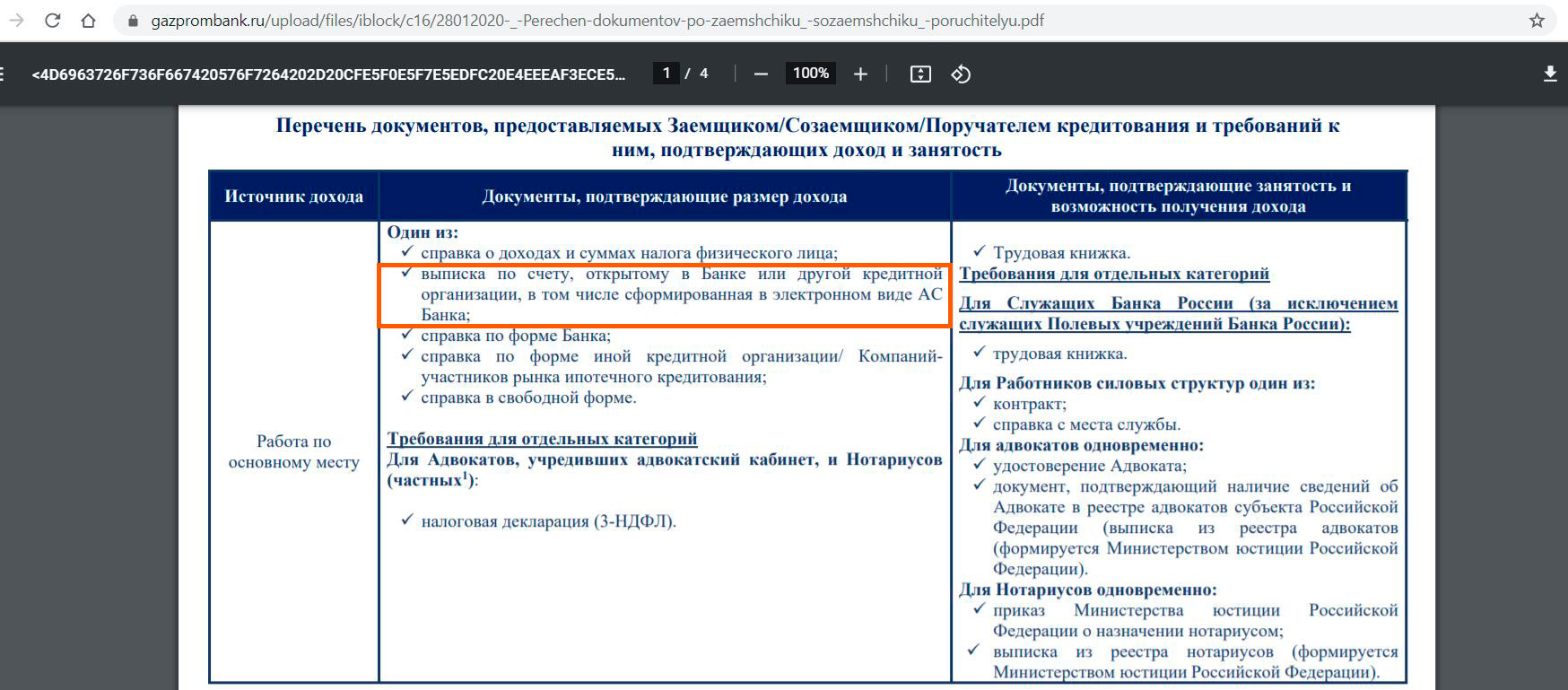Click the 100% zoom level field
The width and height of the screenshot is (1568, 690).
811,74
